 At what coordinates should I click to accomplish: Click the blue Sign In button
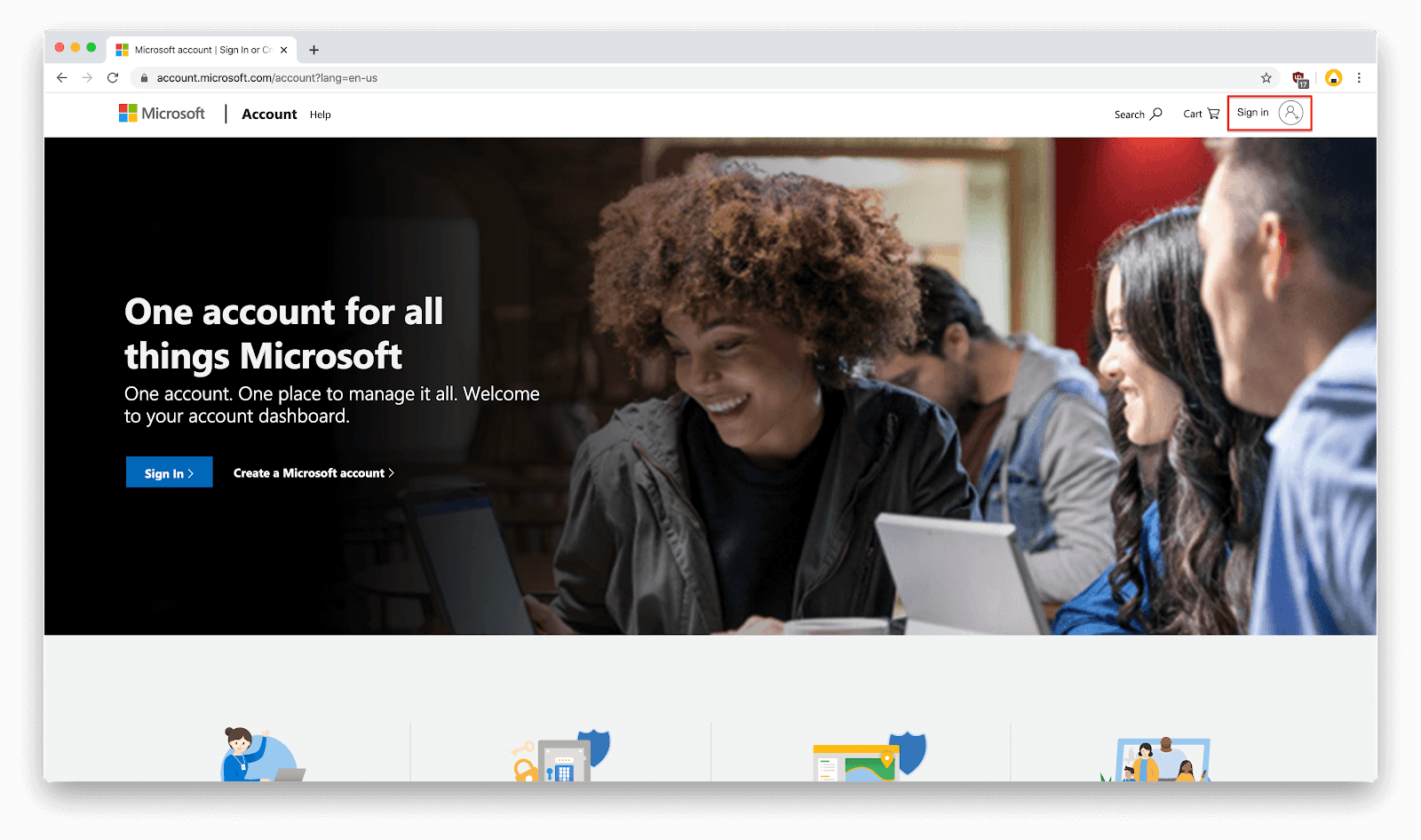click(170, 472)
